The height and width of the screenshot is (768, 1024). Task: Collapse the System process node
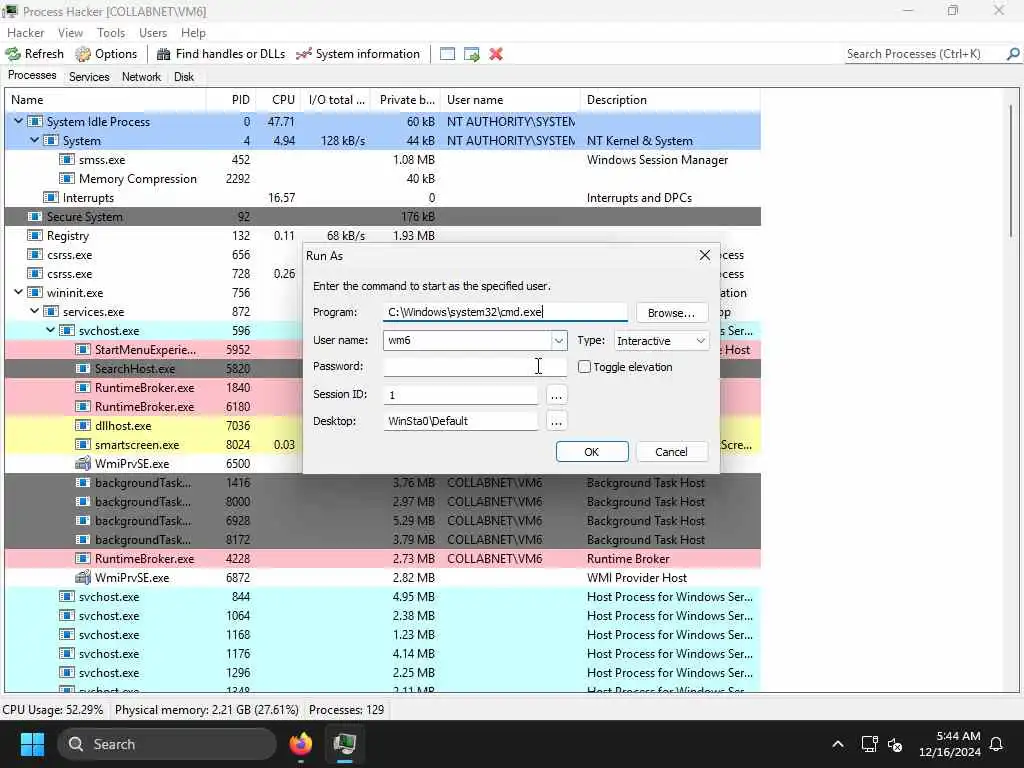(35, 140)
